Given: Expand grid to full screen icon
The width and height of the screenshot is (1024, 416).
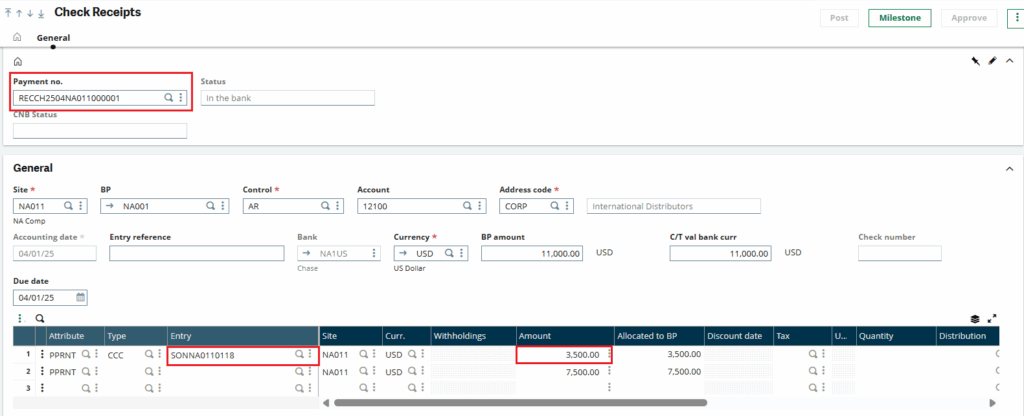Looking at the screenshot, I should click(992, 319).
